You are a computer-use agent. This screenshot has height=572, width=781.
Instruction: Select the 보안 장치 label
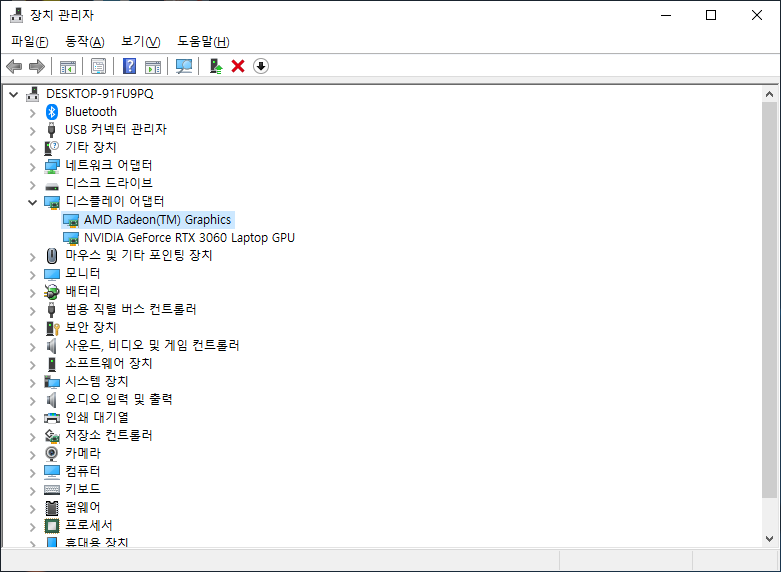click(x=91, y=327)
